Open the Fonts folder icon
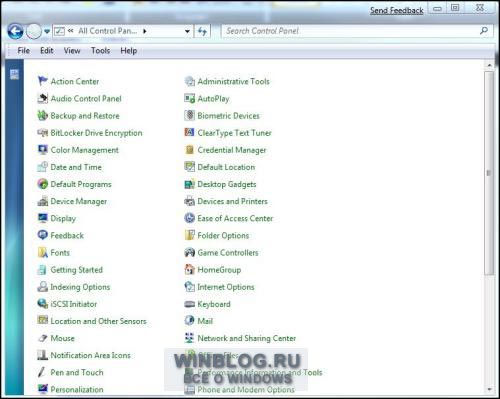The width and height of the screenshot is (500, 399). coord(43,252)
